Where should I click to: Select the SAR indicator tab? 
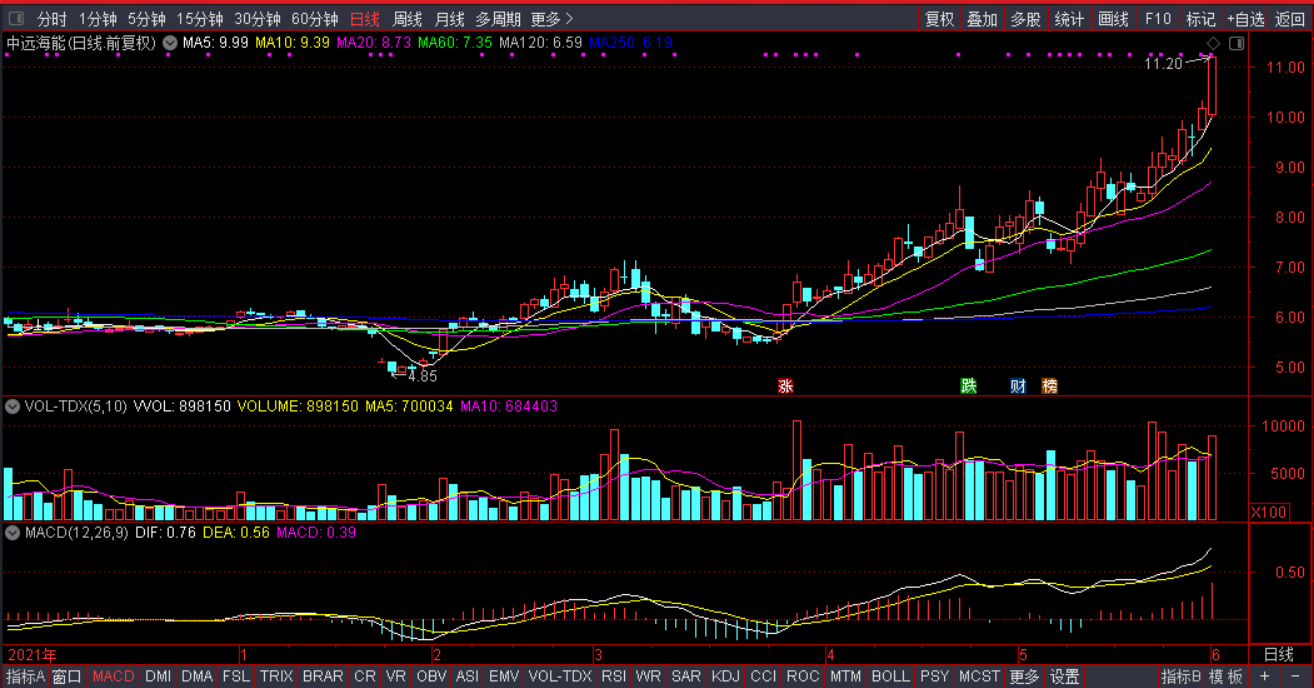686,677
